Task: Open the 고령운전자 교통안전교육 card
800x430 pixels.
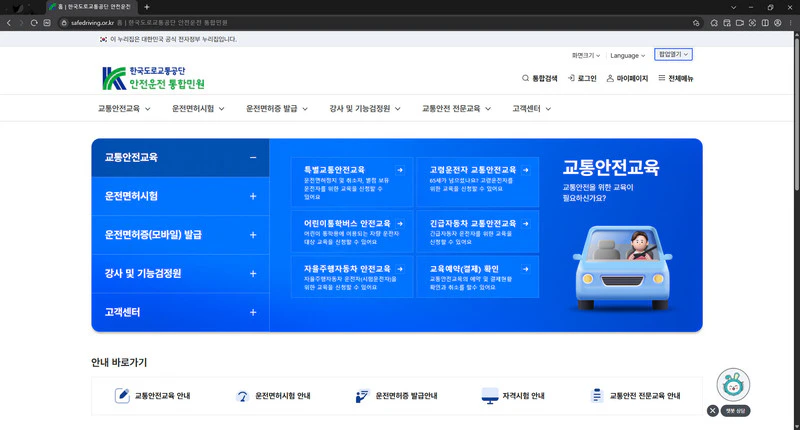Action: pos(478,182)
